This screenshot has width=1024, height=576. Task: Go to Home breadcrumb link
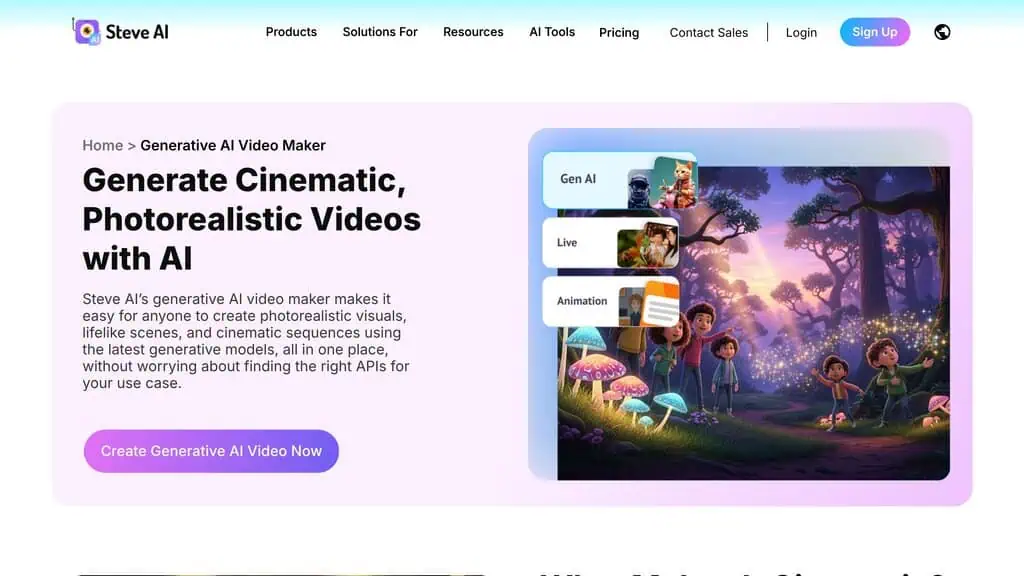(103, 146)
